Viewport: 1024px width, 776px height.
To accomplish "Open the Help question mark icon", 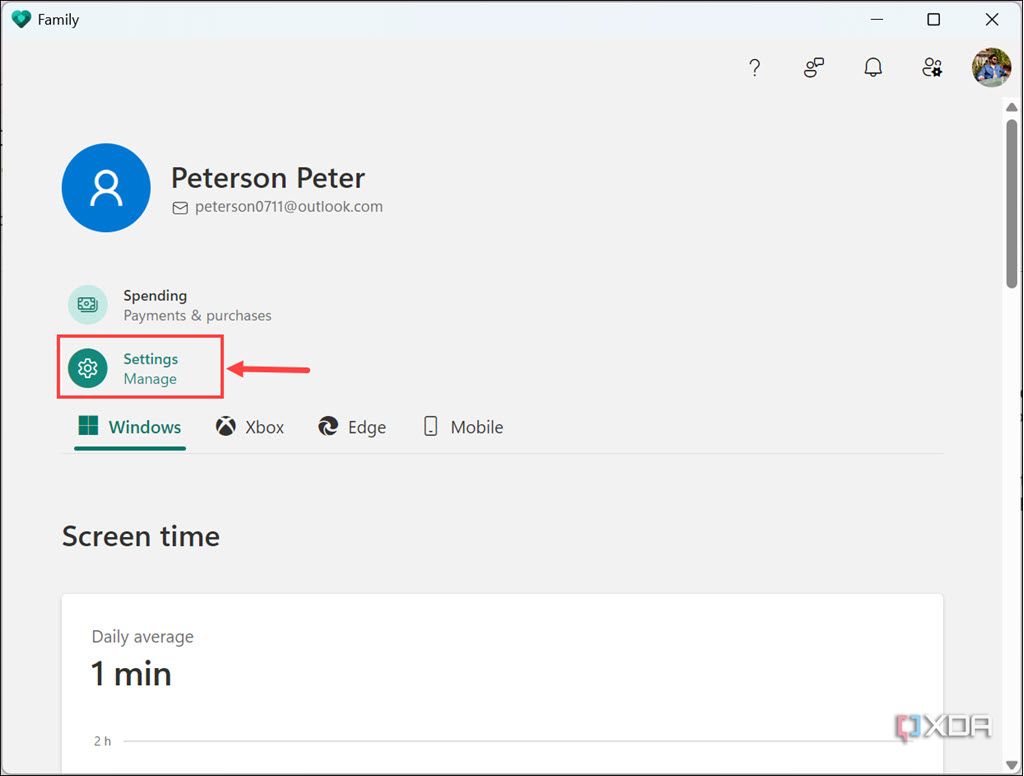I will [754, 67].
